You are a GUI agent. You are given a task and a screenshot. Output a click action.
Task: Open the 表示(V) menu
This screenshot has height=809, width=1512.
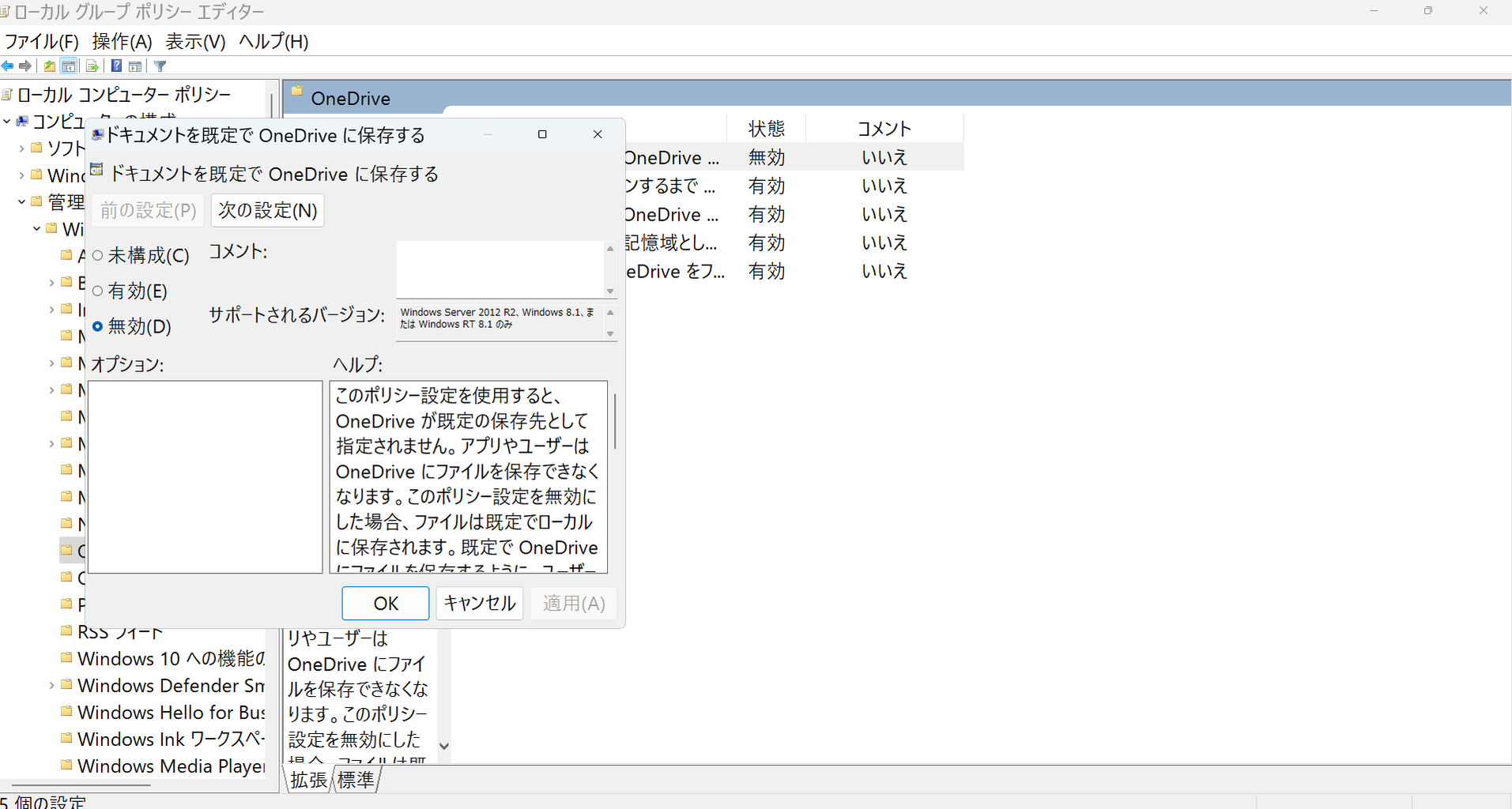pos(195,42)
